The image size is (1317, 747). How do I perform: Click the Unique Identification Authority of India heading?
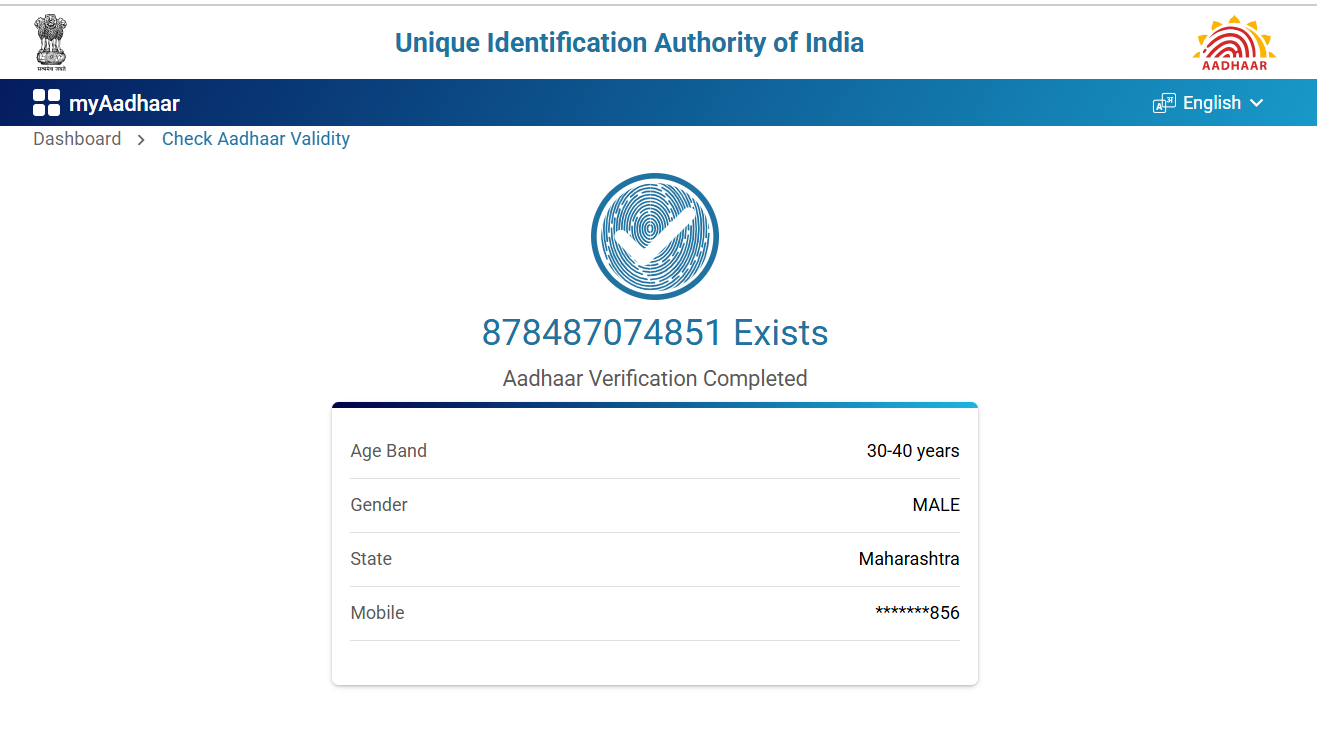(x=629, y=43)
